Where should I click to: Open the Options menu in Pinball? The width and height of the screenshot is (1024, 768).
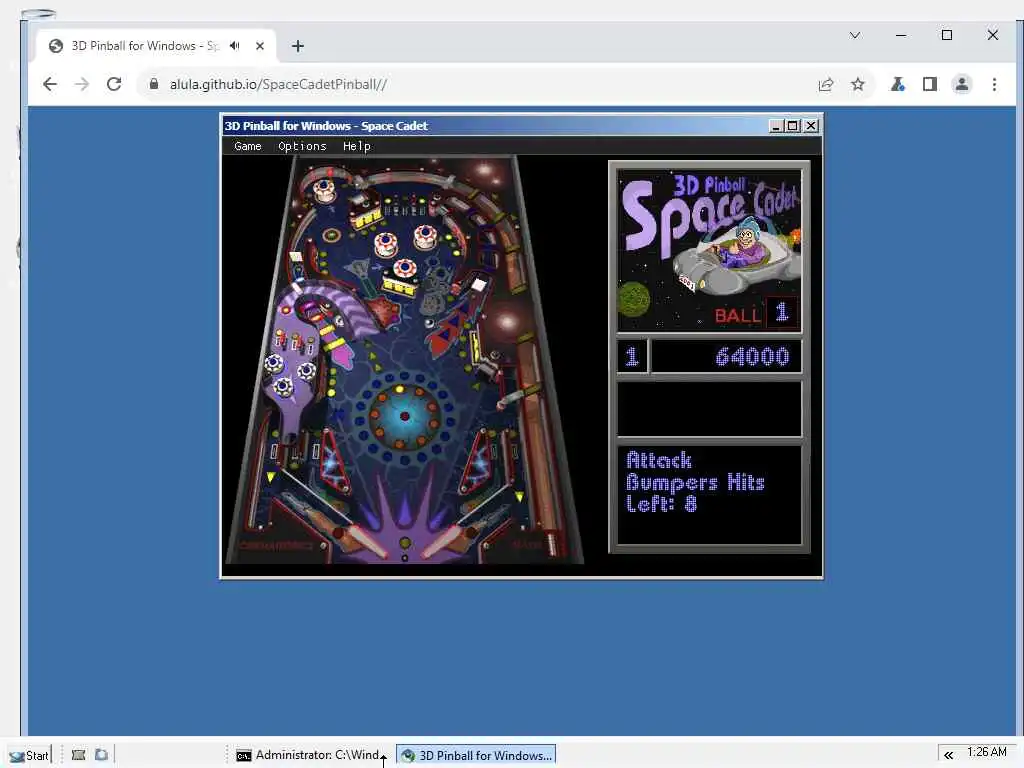coord(302,146)
